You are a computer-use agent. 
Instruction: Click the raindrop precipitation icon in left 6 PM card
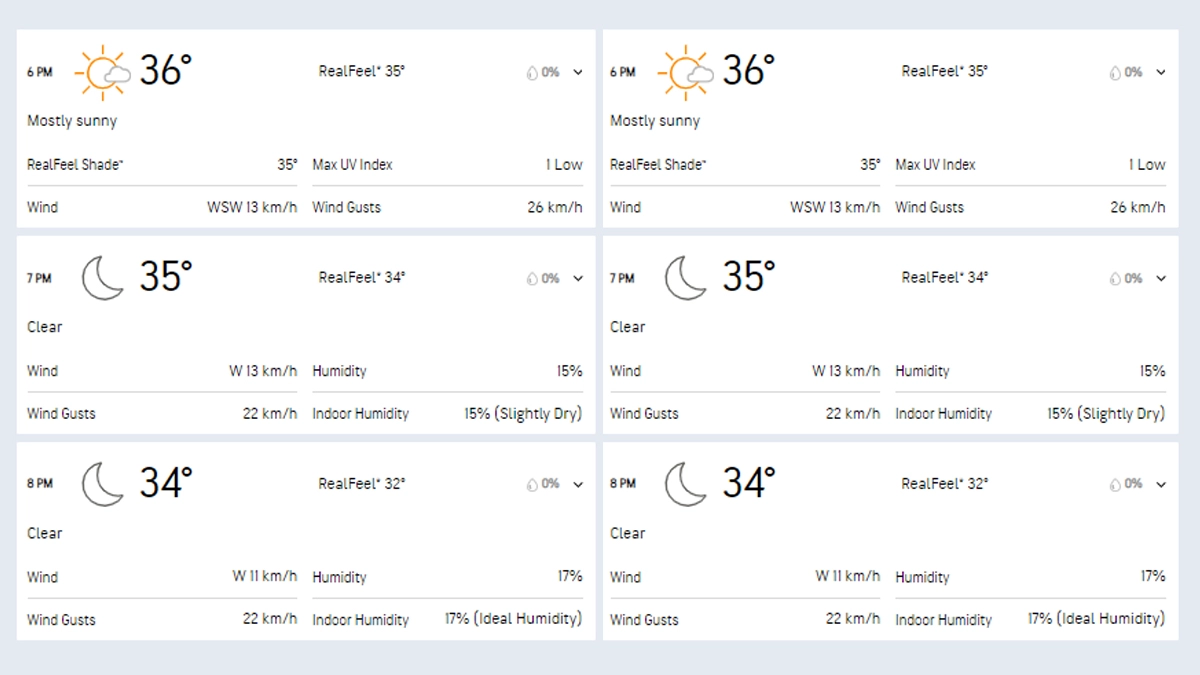[532, 73]
